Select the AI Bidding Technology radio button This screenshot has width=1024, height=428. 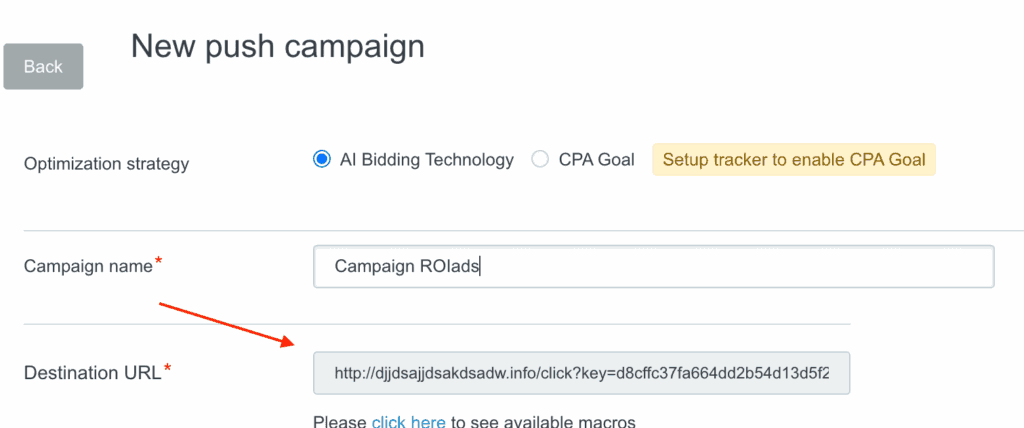(322, 159)
